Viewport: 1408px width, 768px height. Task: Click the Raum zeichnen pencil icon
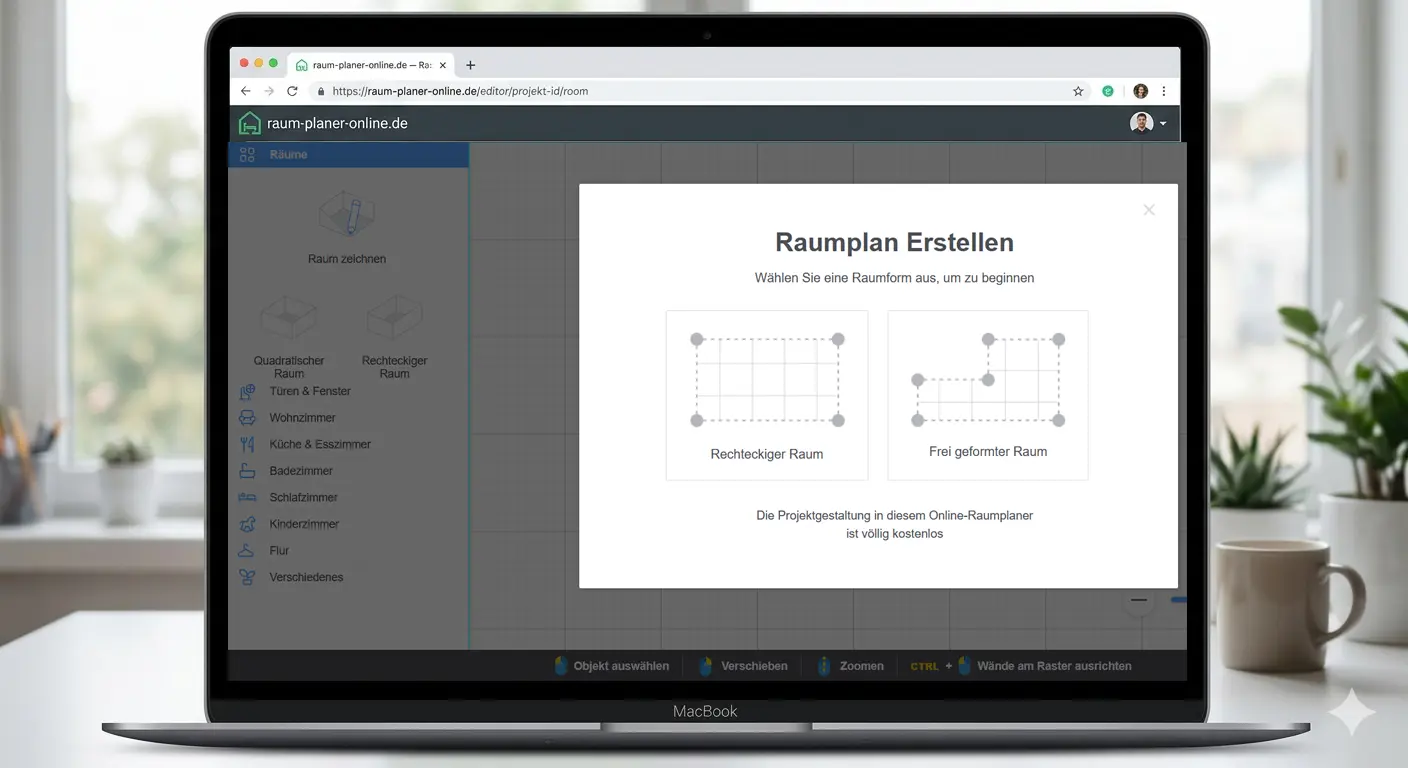click(347, 215)
